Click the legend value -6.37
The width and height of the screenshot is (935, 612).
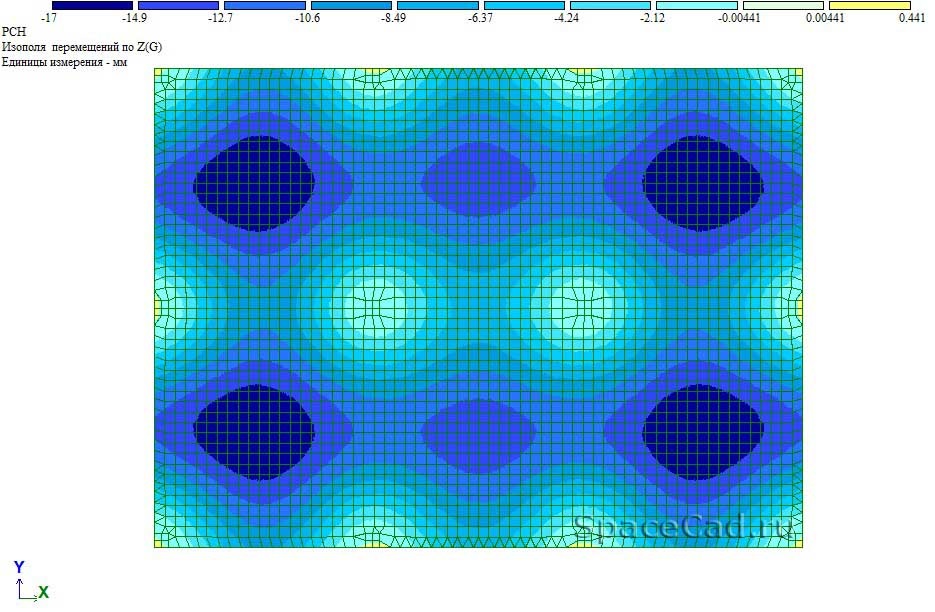(480, 18)
